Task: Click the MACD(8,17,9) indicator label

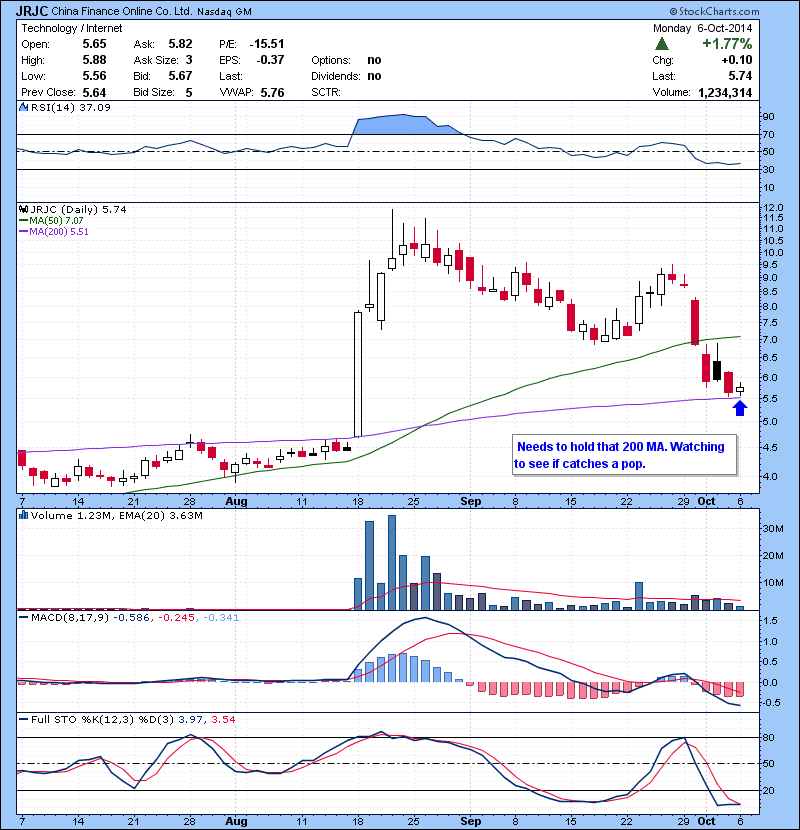Action: (70, 617)
